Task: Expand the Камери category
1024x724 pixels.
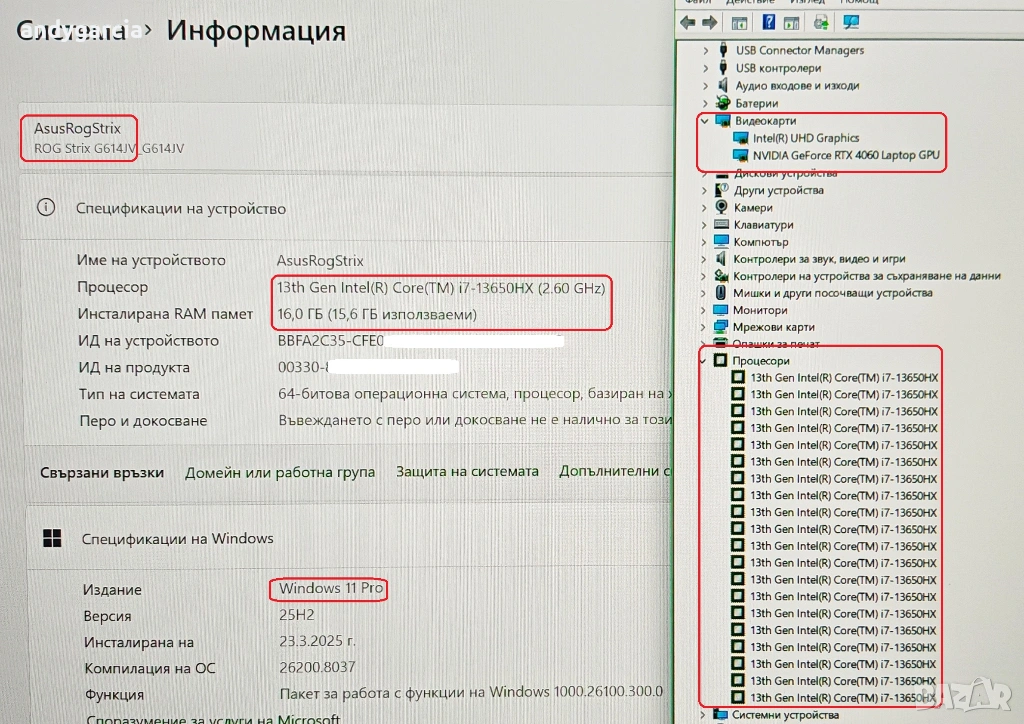Action: [x=706, y=207]
